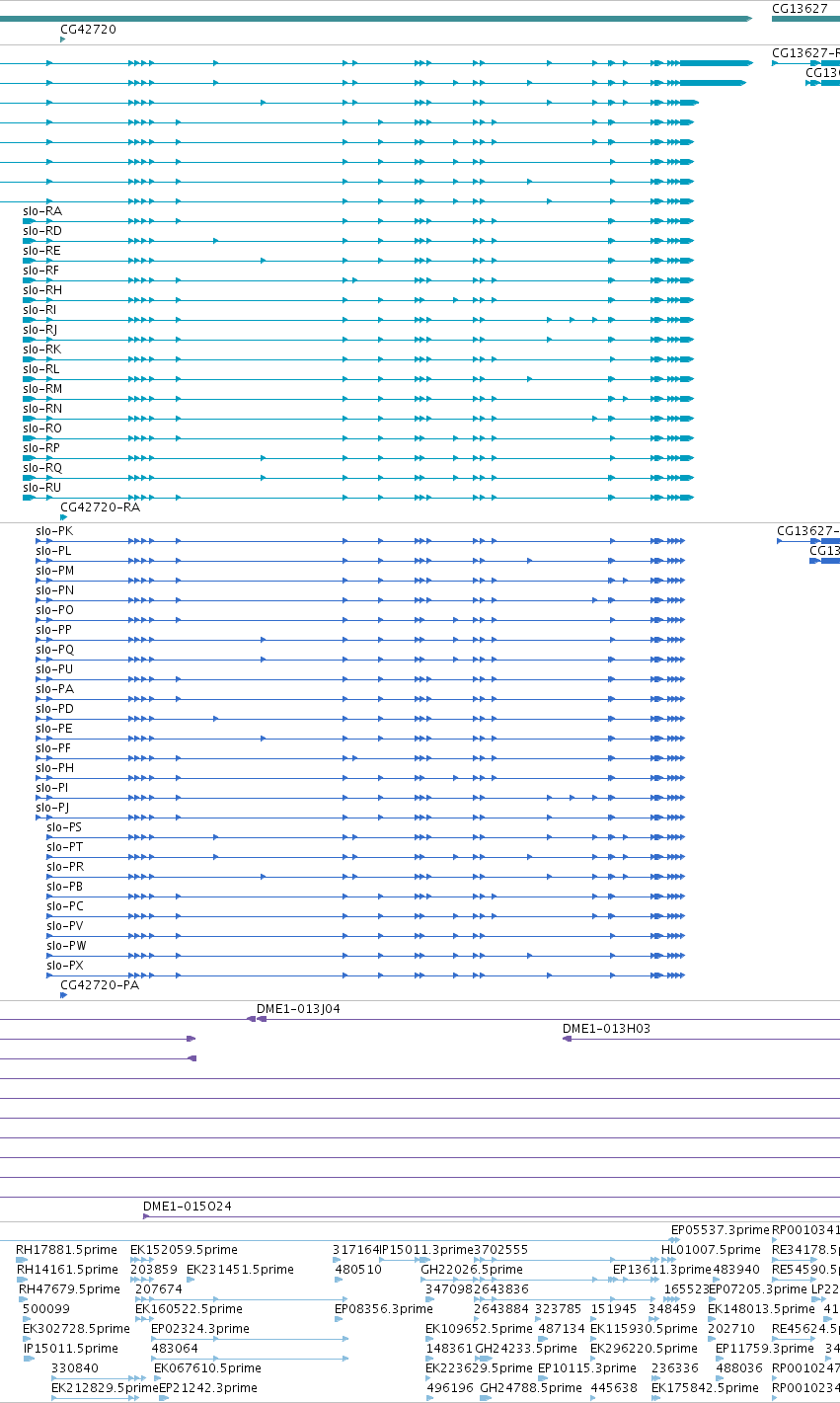The height and width of the screenshot is (1403, 840).
Task: Select the slo-RQ transcript label
Action: (x=42, y=468)
